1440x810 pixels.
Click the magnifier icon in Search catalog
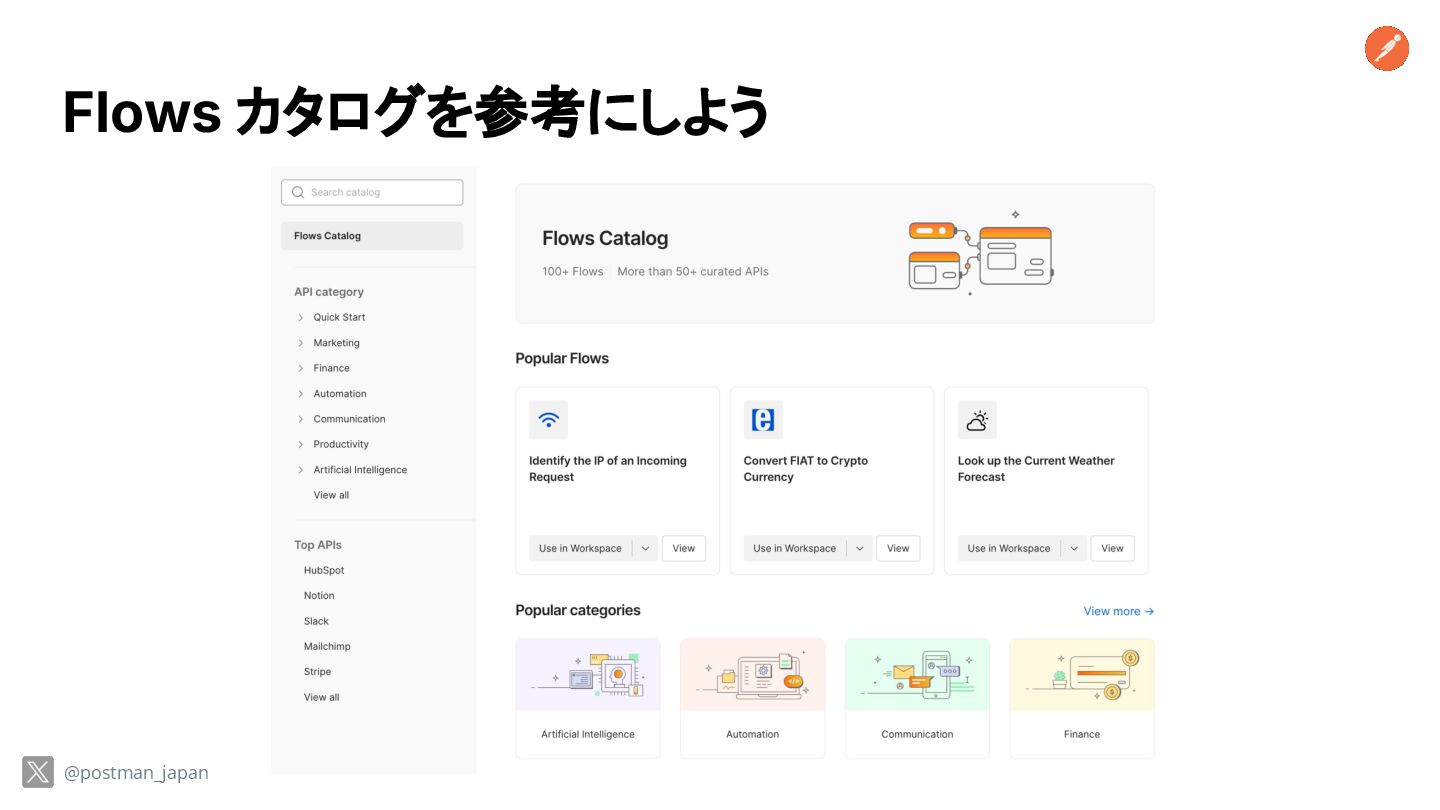click(298, 192)
